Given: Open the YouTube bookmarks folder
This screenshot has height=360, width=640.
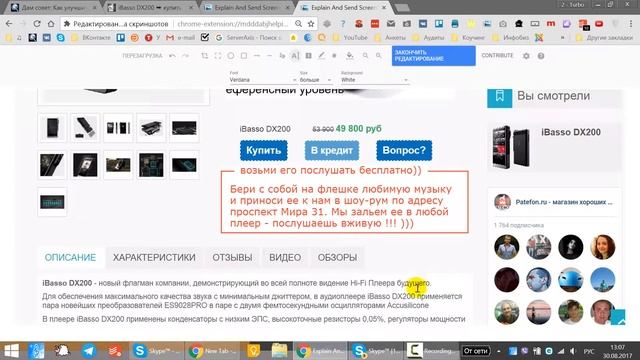Looking at the screenshot, I should coord(351,38).
